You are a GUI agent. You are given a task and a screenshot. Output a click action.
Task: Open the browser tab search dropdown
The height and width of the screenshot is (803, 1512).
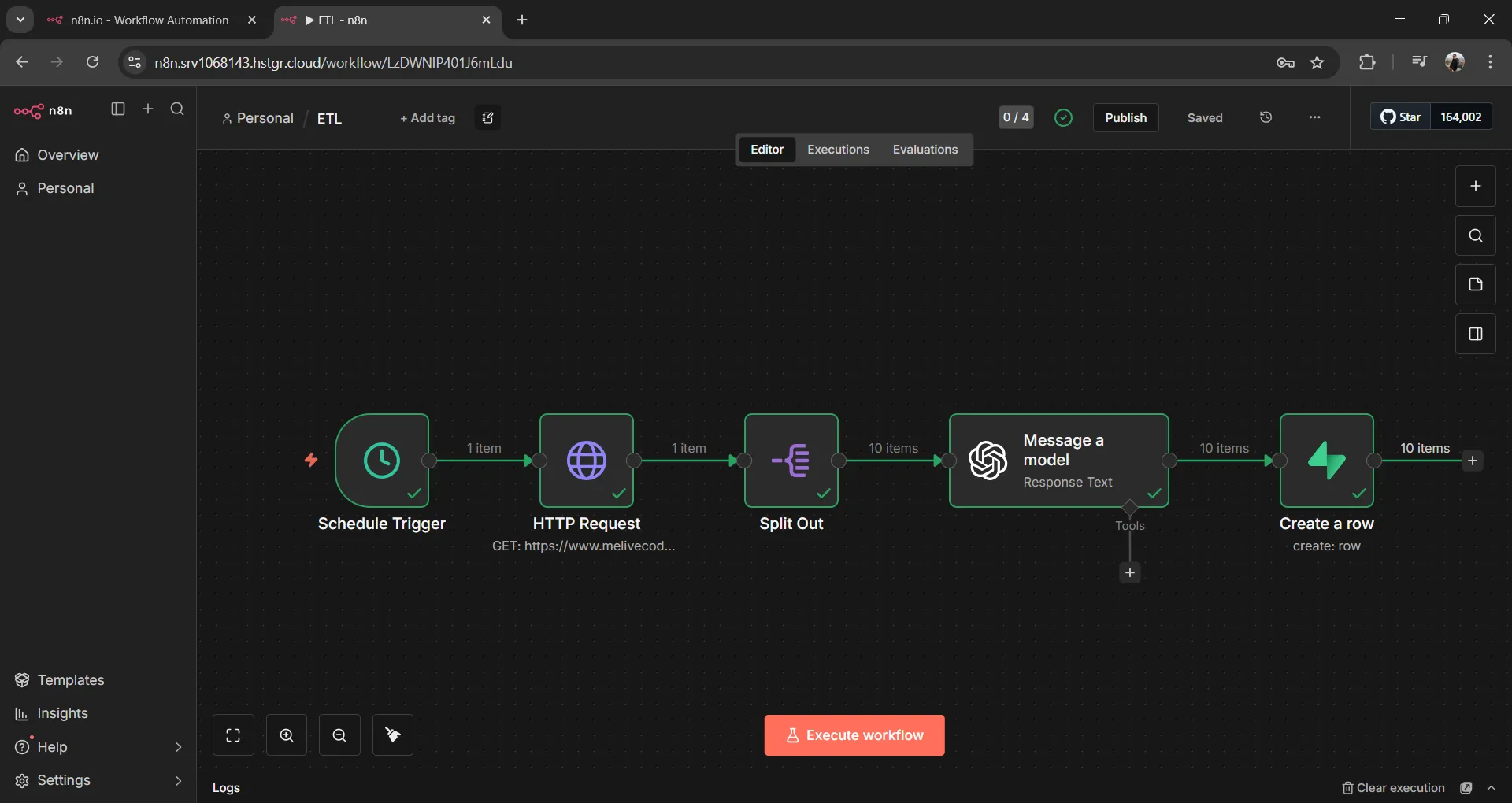click(20, 20)
